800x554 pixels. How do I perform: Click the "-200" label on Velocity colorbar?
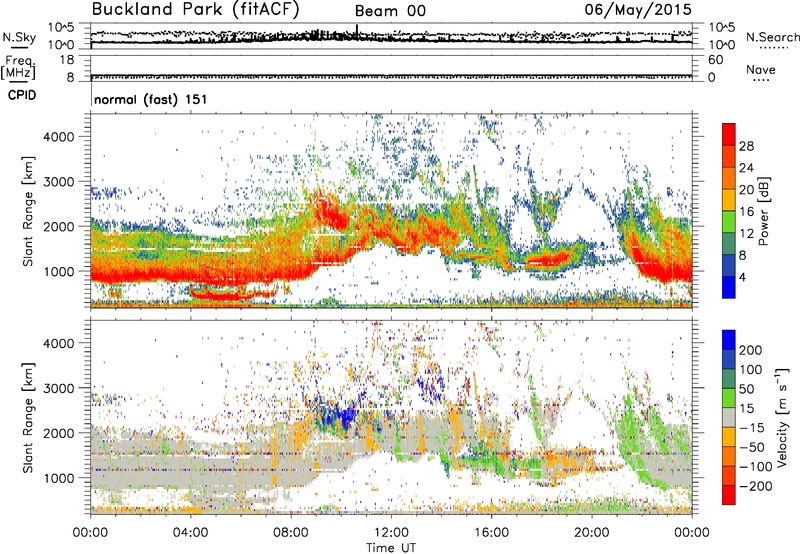coord(756,486)
